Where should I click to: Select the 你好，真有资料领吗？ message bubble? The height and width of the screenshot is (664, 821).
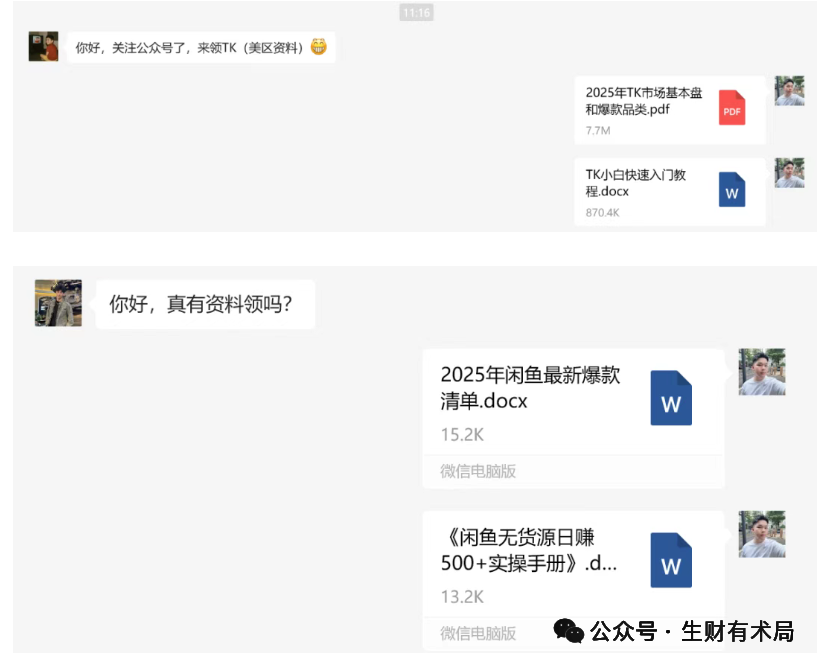click(x=205, y=304)
